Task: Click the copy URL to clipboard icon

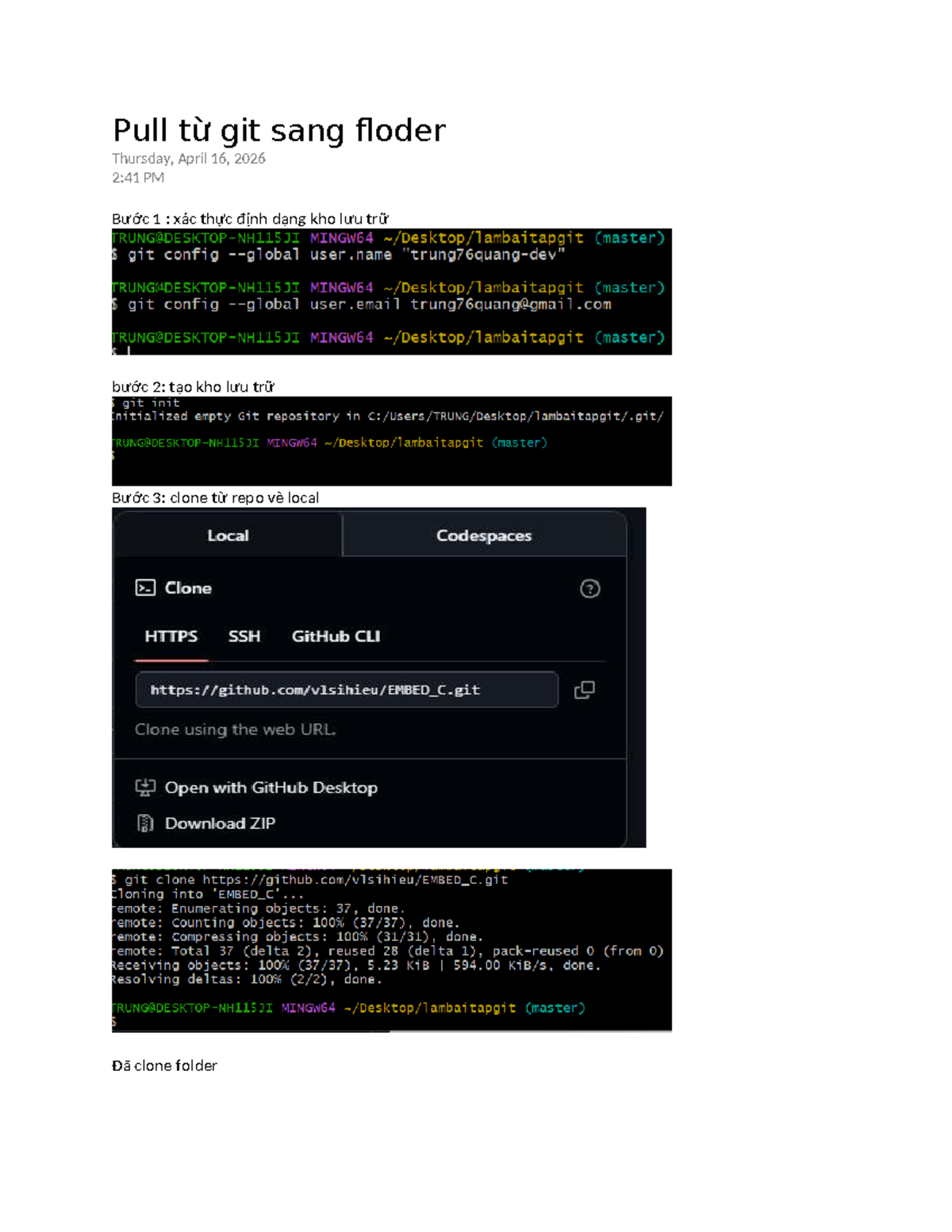Action: point(584,690)
